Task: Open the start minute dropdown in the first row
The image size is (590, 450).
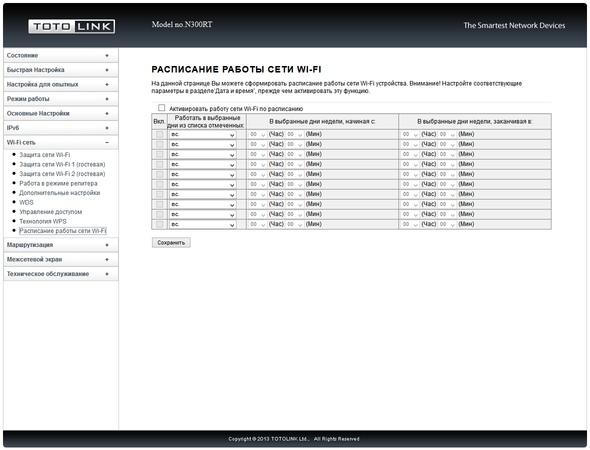Action: tap(295, 134)
